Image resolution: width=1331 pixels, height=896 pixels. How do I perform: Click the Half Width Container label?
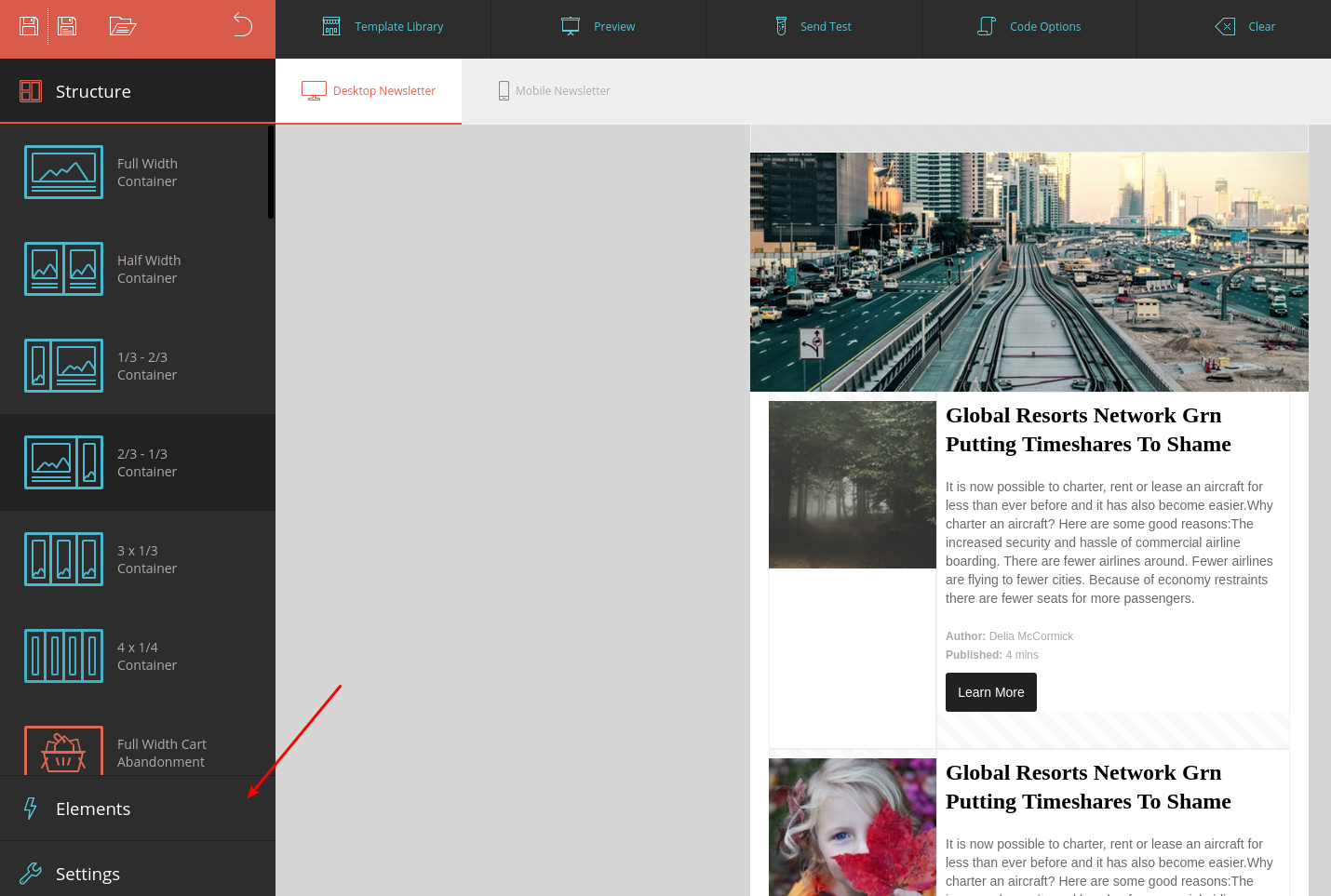149,269
